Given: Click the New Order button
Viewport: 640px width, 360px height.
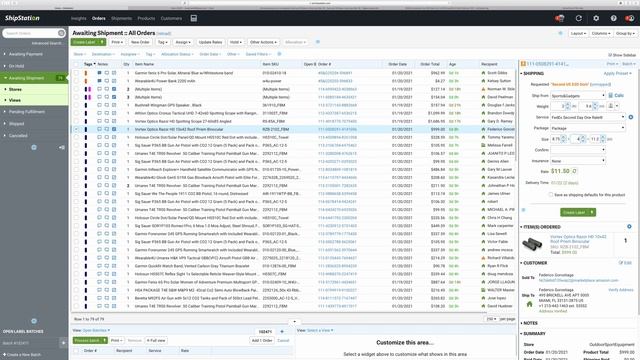Looking at the screenshot, I should [x=140, y=42].
